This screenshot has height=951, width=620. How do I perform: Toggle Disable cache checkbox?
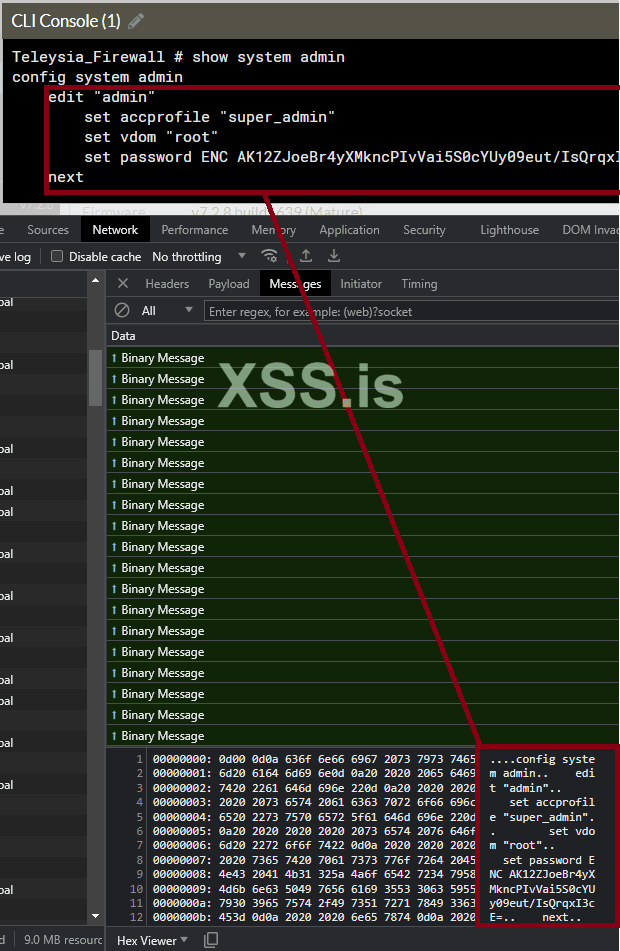57,256
